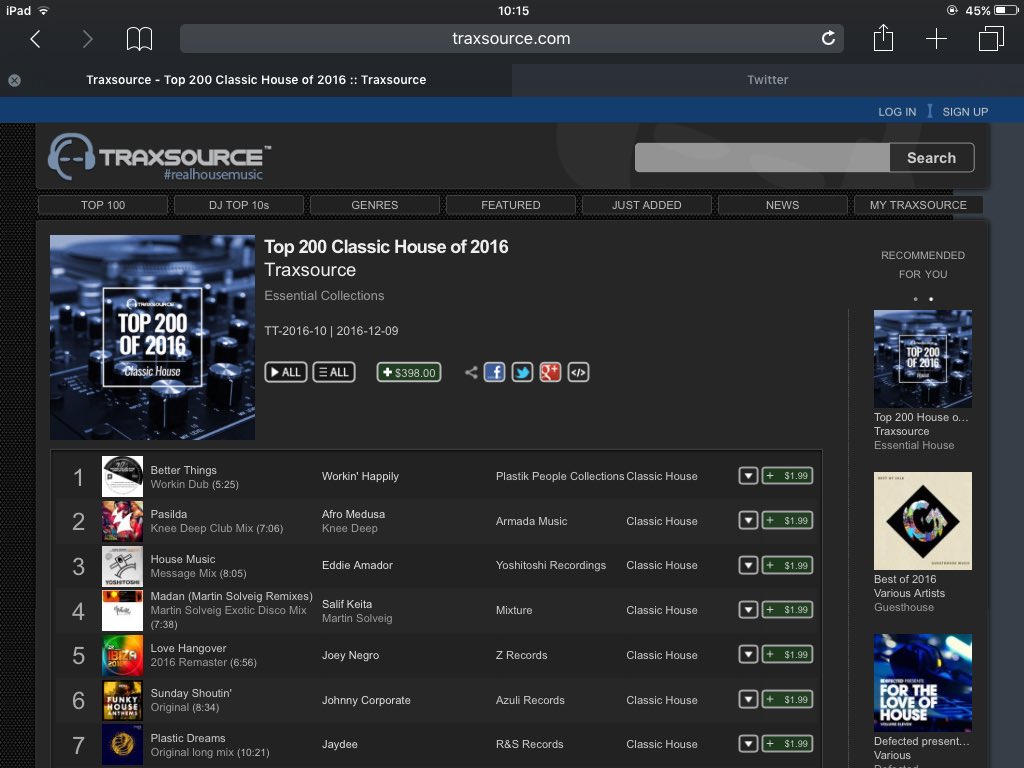Open recommended Top 200 House thumbnail

tap(923, 359)
